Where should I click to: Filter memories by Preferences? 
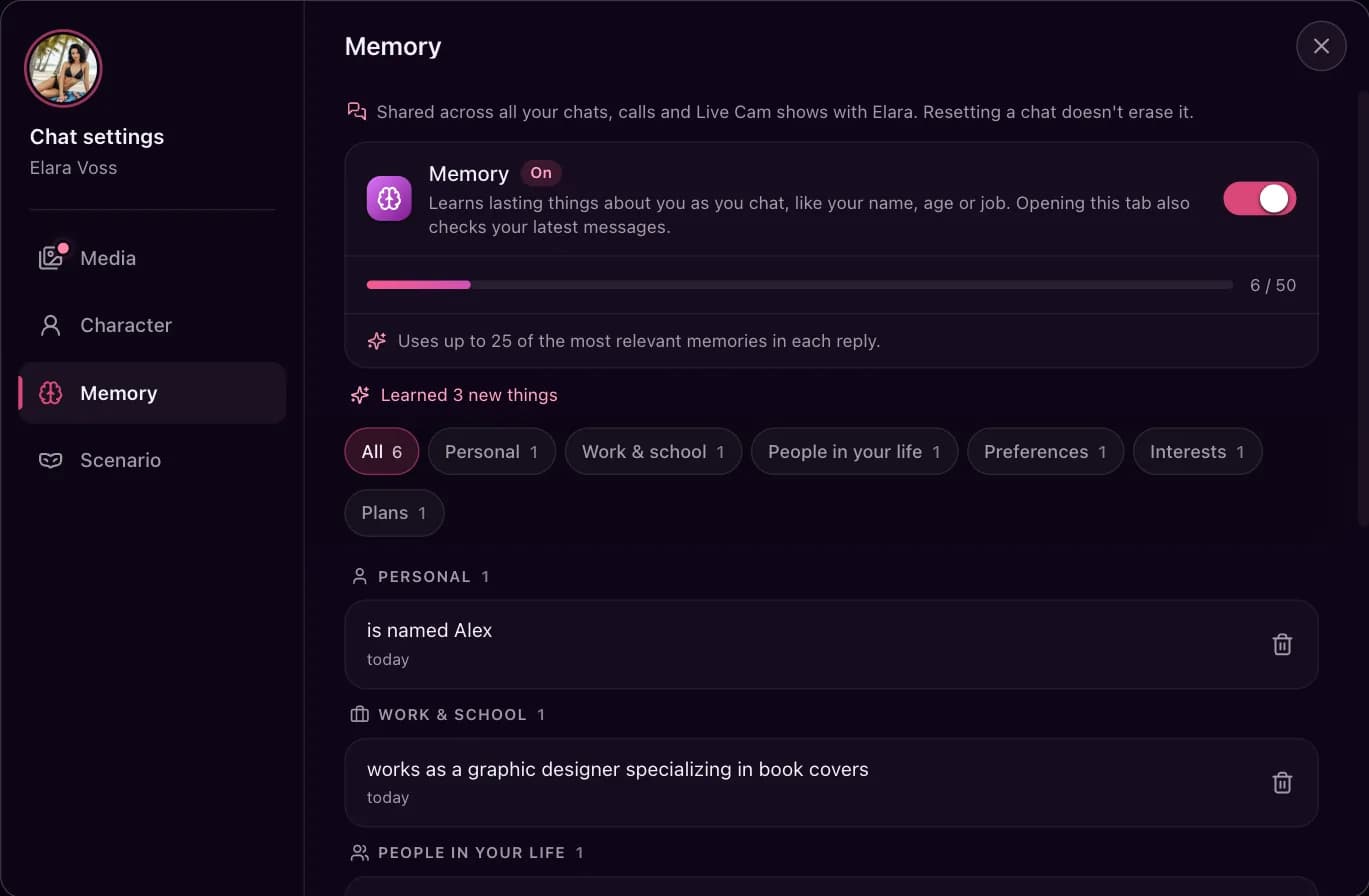coord(1045,452)
